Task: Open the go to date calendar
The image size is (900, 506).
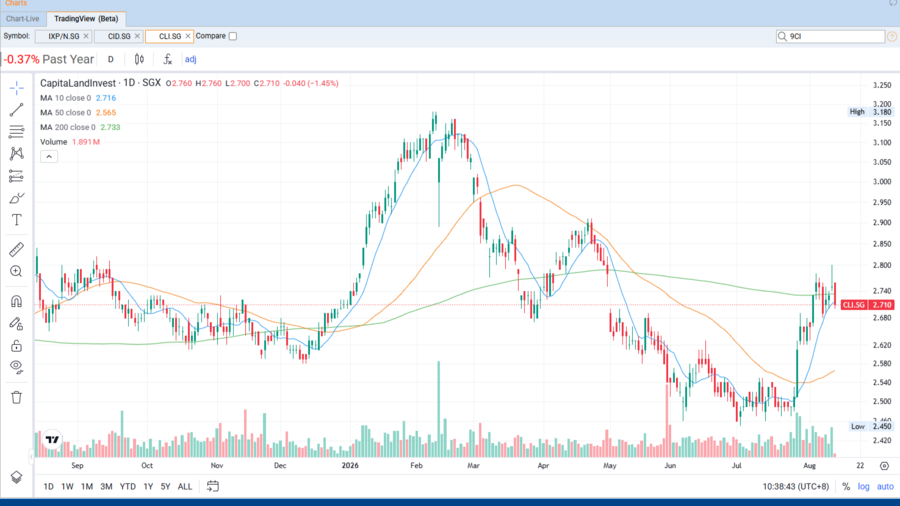Action: (213, 486)
